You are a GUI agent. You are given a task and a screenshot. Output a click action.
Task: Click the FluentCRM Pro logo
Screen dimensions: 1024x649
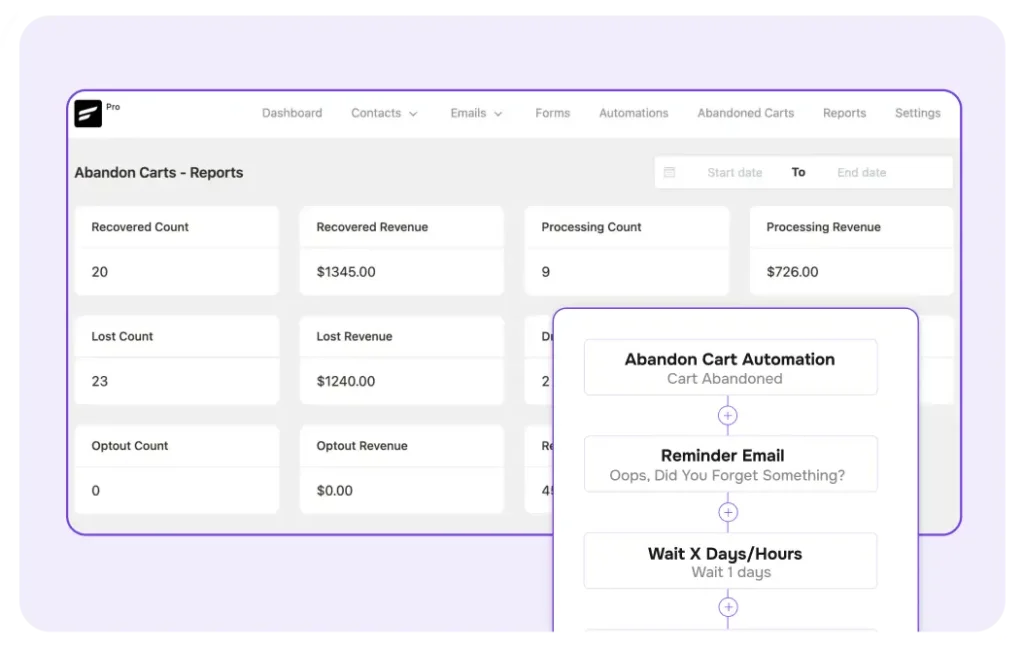[89, 114]
